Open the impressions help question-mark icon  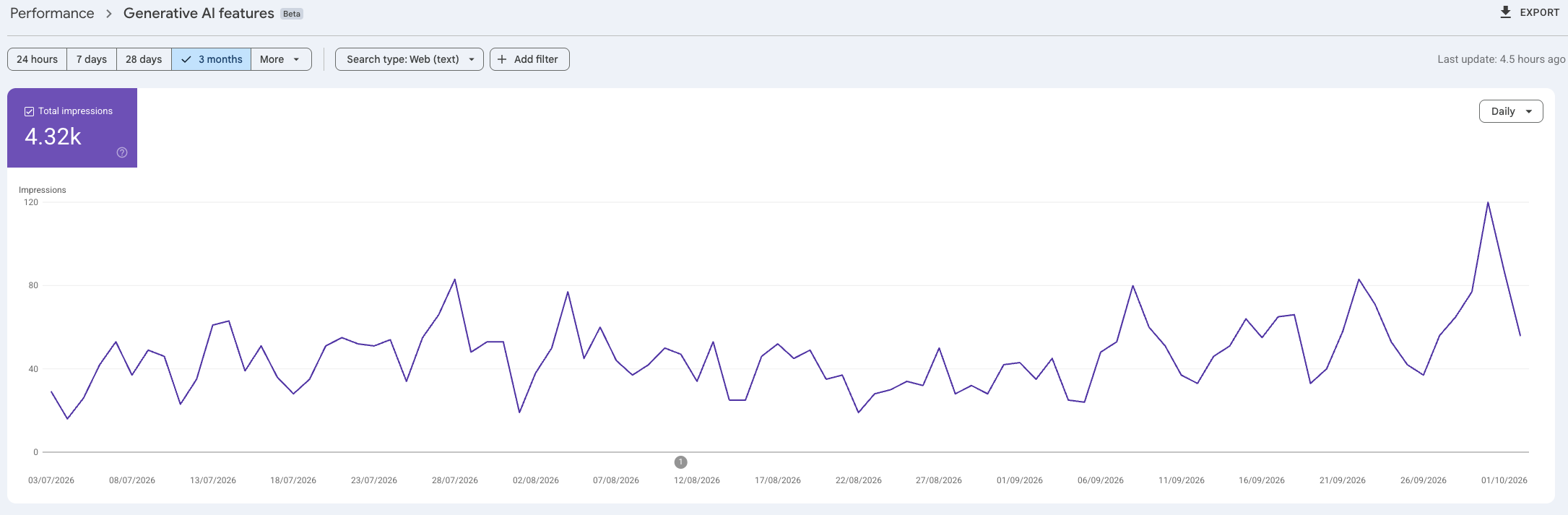pos(122,152)
